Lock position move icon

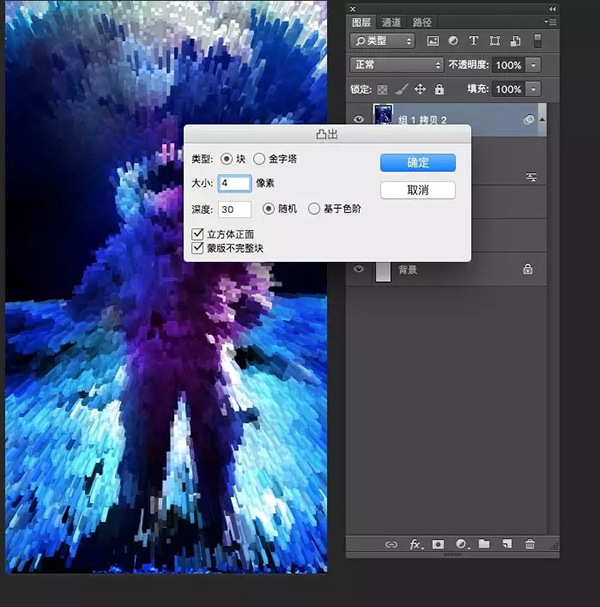pyautogui.click(x=420, y=89)
